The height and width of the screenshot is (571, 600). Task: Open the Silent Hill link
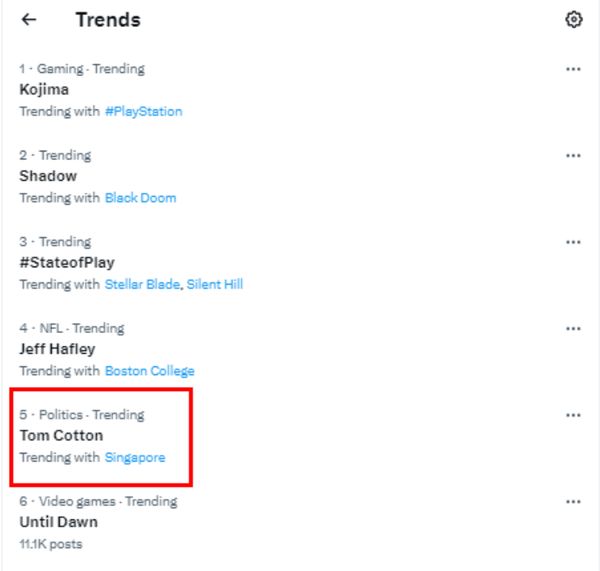tap(214, 284)
